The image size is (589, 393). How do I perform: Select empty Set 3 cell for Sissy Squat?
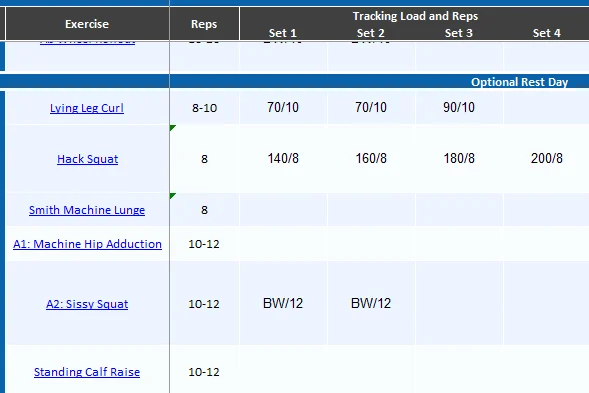point(459,303)
